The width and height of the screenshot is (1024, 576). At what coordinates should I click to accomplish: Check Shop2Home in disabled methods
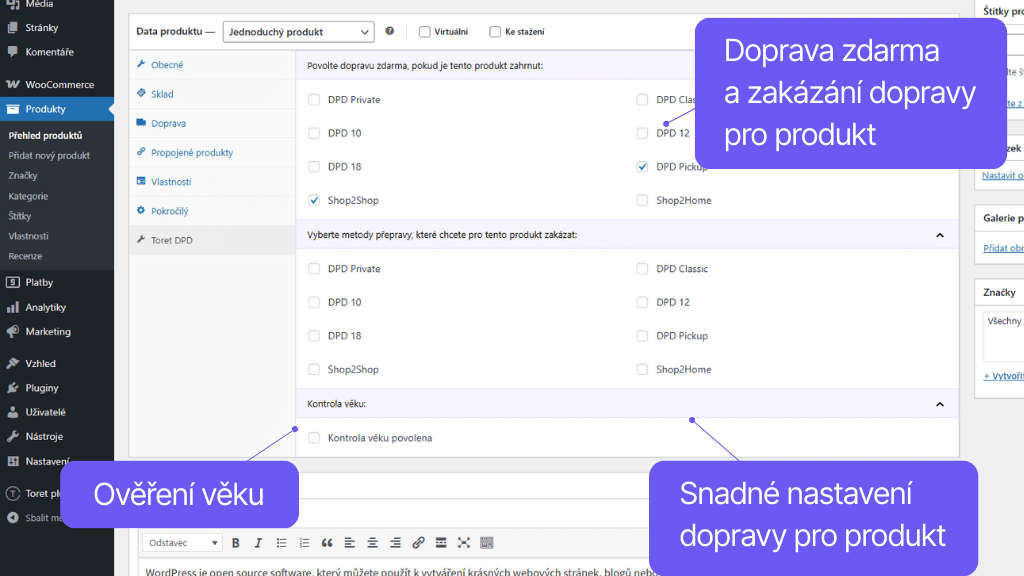coord(643,369)
